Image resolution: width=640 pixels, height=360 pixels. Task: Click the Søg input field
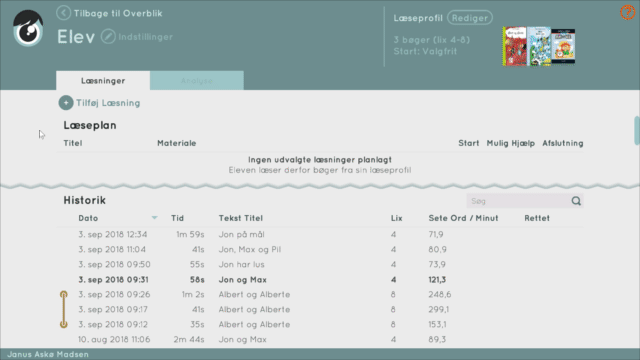pyautogui.click(x=518, y=201)
